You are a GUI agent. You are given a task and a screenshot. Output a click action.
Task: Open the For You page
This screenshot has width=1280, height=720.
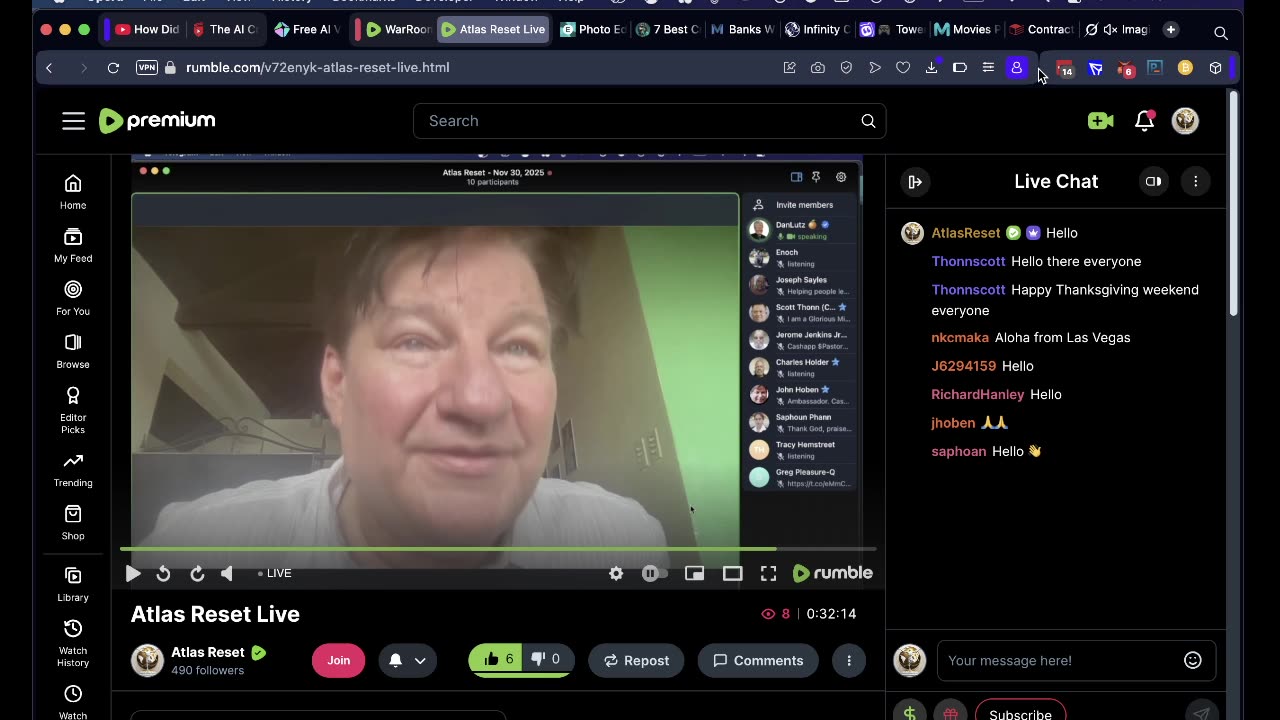pos(73,298)
